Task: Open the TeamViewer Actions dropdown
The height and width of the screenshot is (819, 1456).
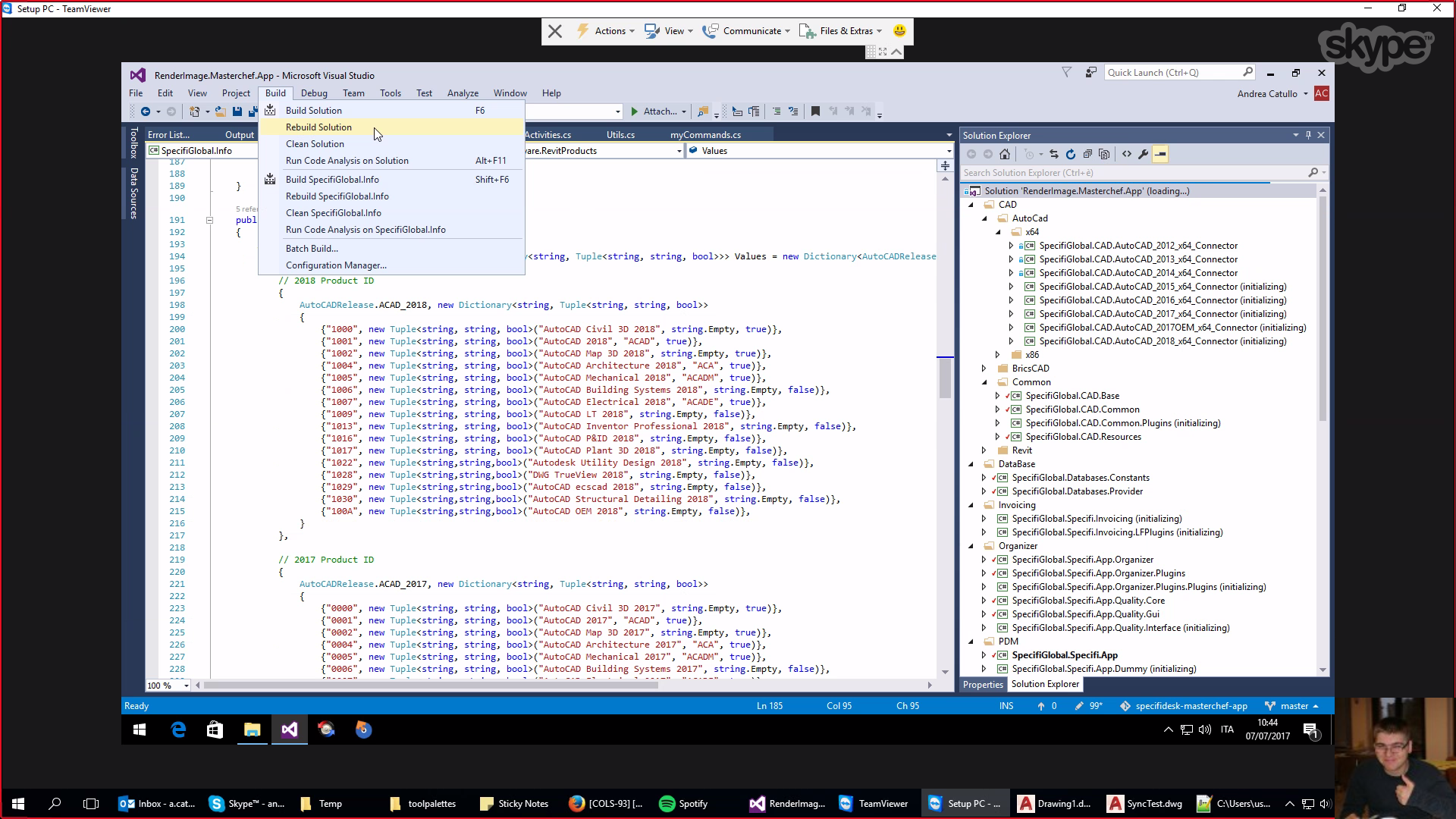Action: pyautogui.click(x=606, y=31)
